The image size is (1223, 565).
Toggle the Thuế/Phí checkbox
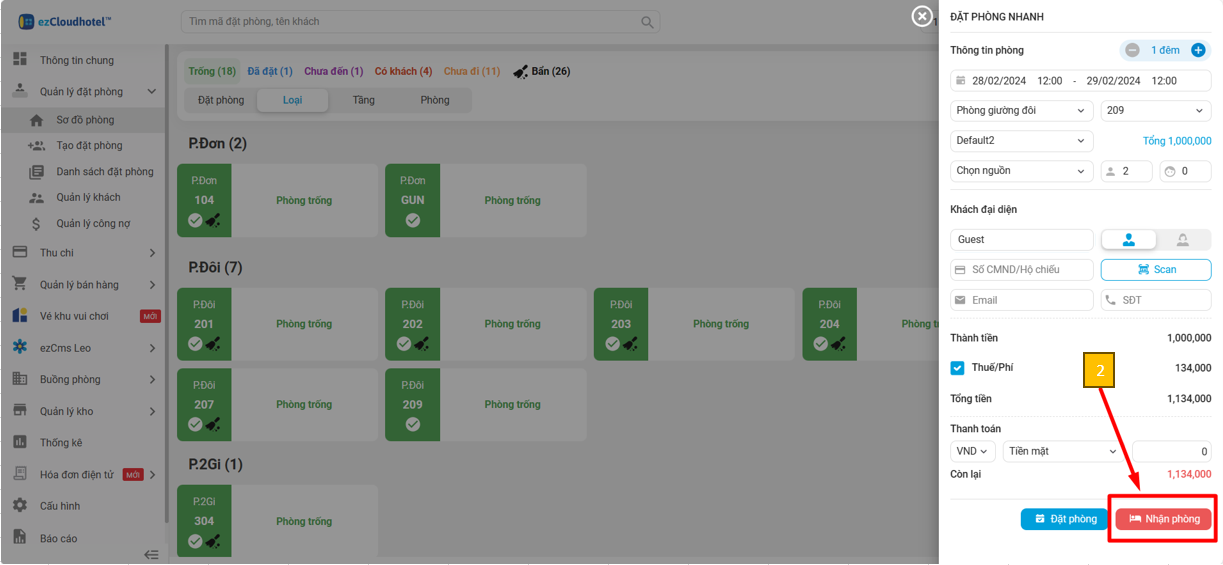(x=958, y=368)
